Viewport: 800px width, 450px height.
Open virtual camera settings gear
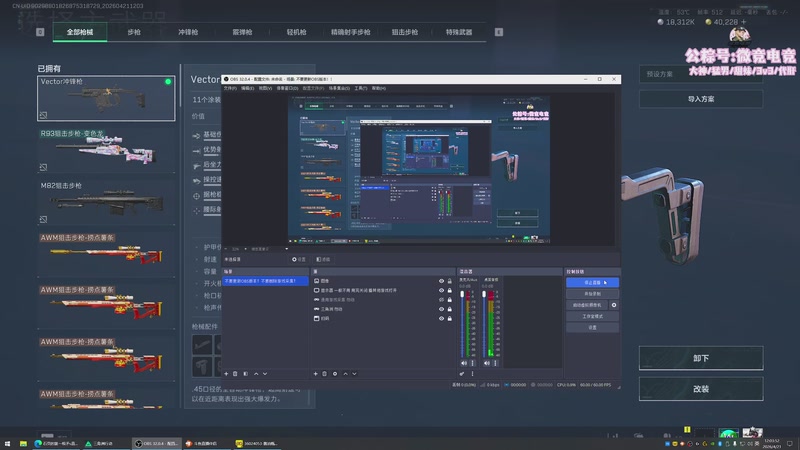(614, 305)
